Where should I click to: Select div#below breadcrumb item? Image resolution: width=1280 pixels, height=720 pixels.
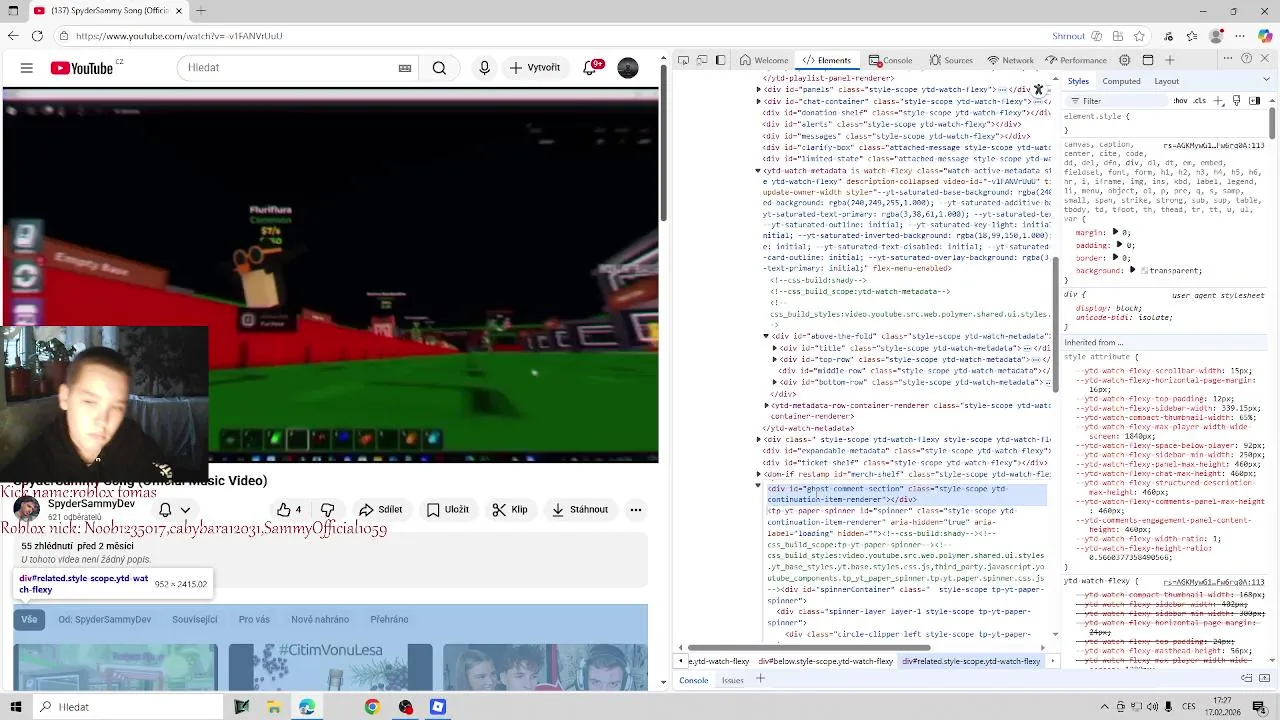click(825, 661)
